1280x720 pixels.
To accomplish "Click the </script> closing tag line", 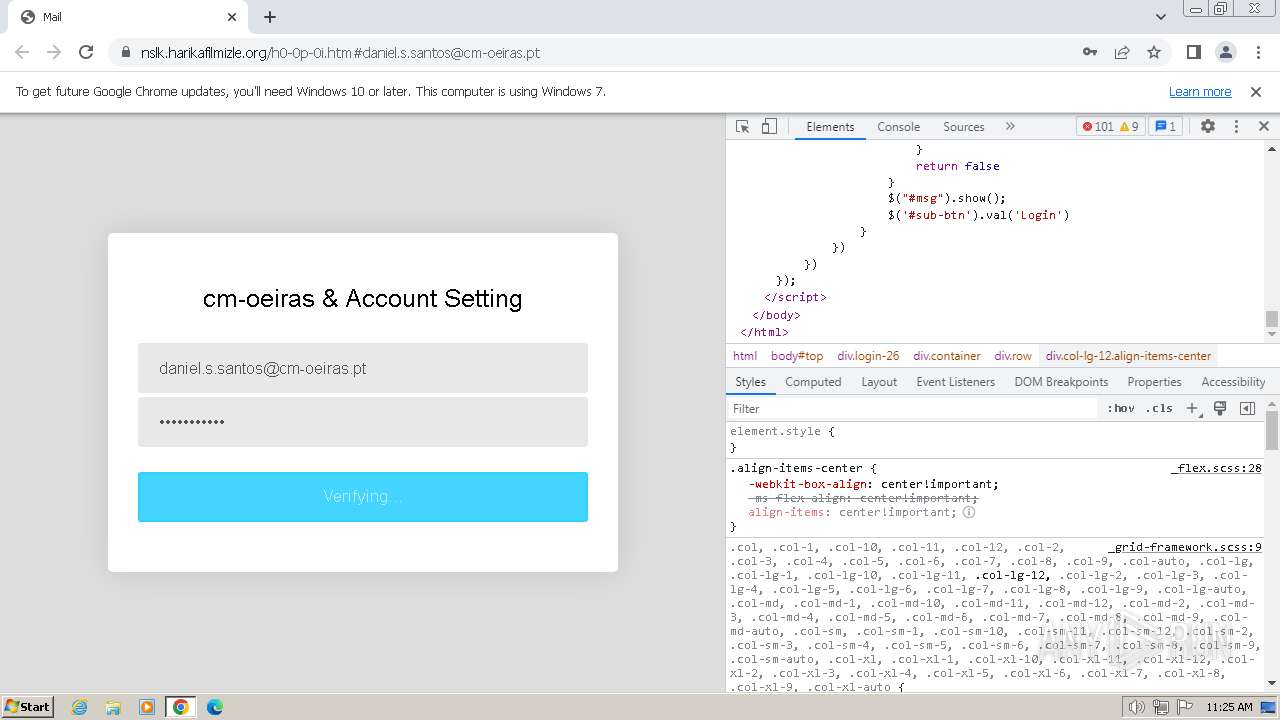I will [x=796, y=297].
